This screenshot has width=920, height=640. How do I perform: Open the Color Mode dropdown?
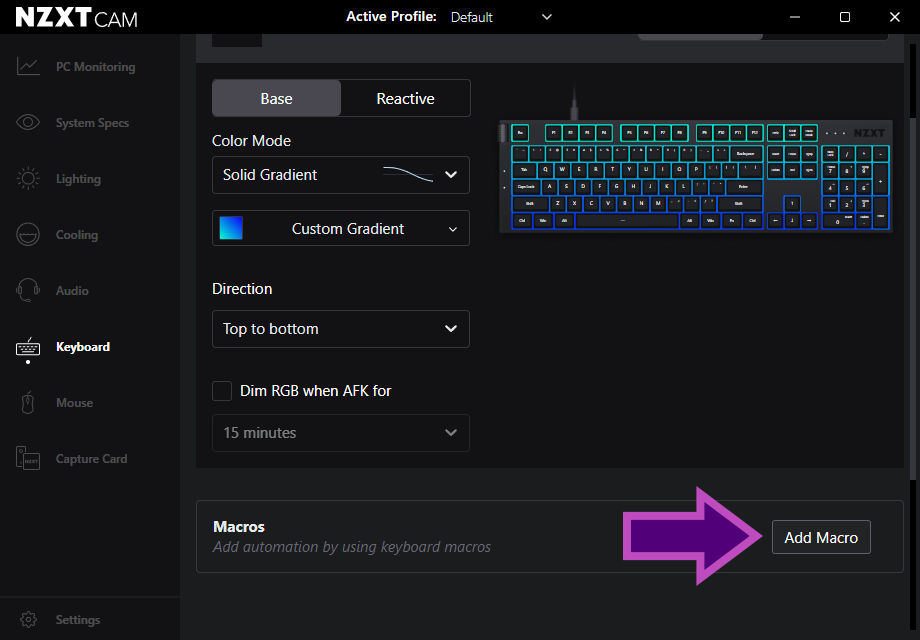coord(340,175)
